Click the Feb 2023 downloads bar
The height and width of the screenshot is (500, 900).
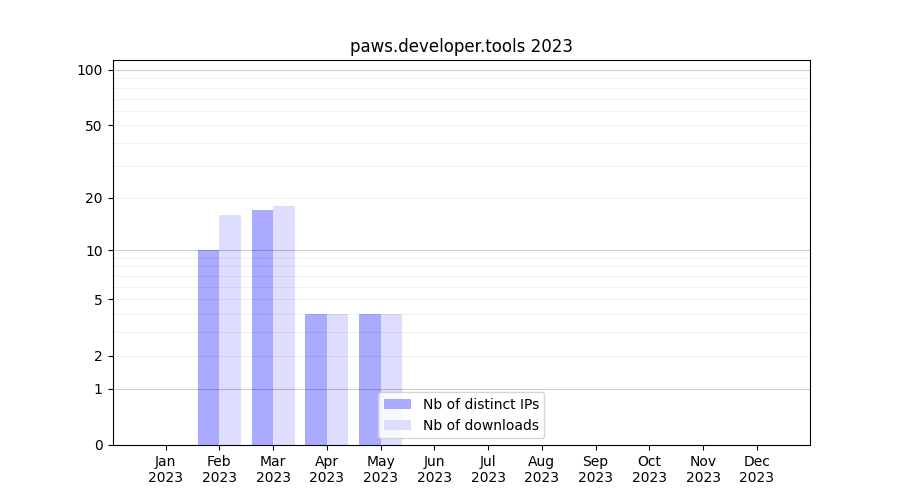[x=230, y=330]
